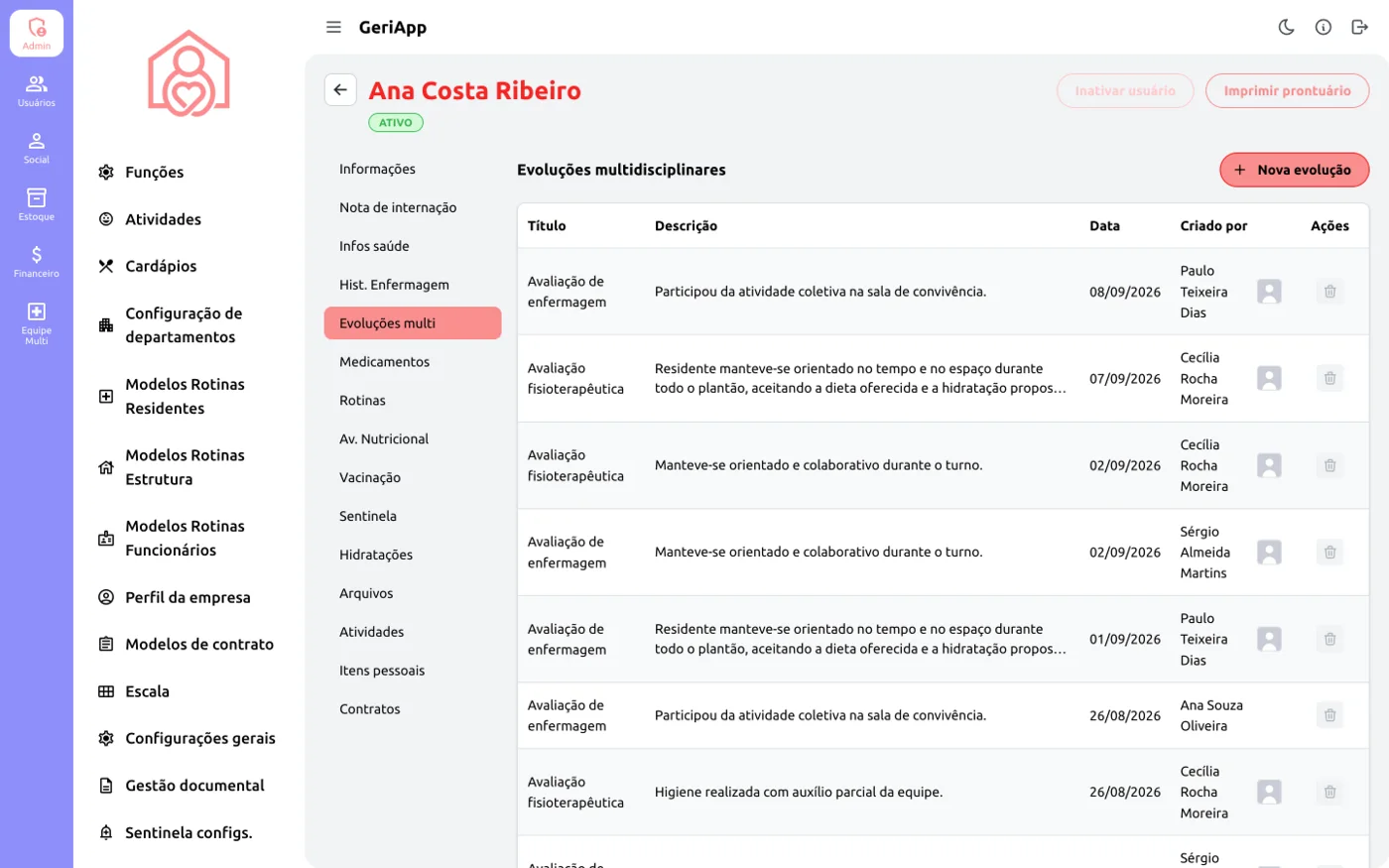This screenshot has height=868, width=1389.
Task: Go back using the arrow button
Action: point(340,90)
